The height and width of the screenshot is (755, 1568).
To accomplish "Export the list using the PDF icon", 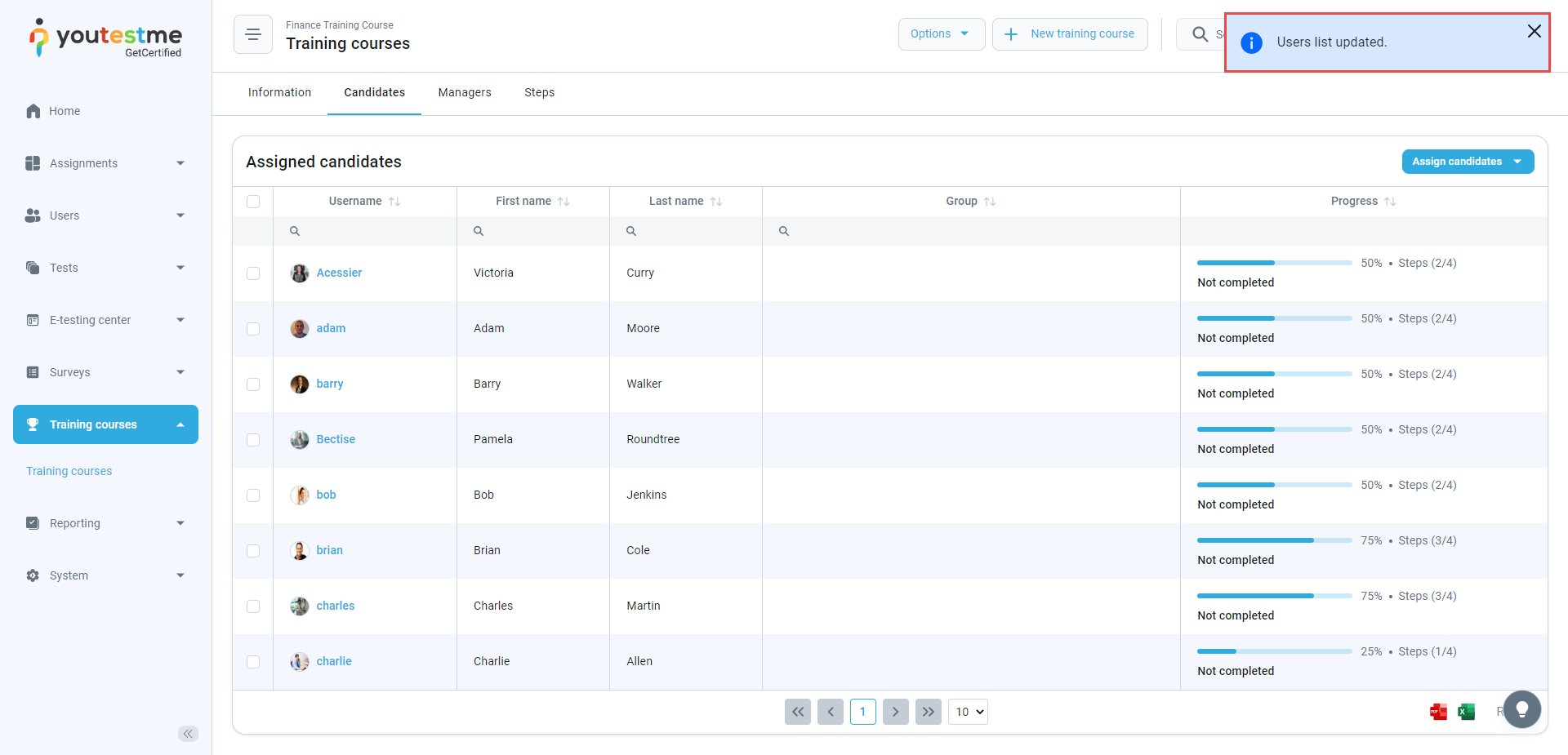I will (1438, 712).
